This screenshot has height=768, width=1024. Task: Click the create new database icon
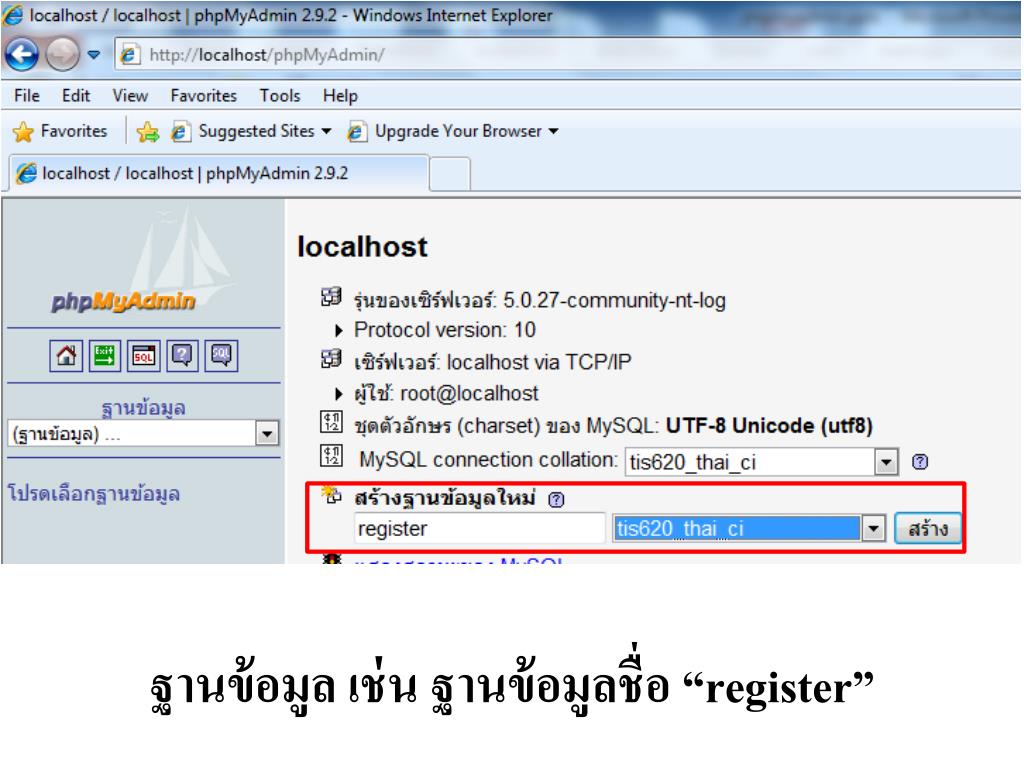click(331, 496)
